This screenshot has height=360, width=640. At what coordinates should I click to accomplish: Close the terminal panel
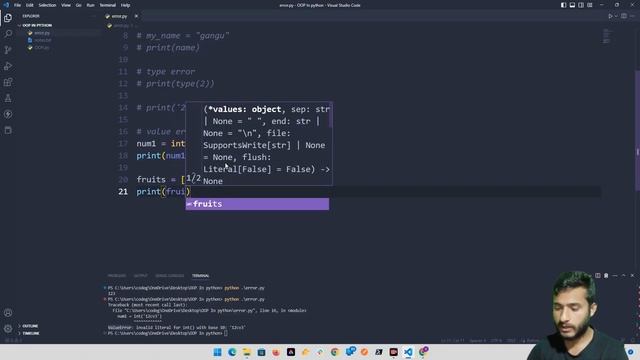(x=632, y=276)
